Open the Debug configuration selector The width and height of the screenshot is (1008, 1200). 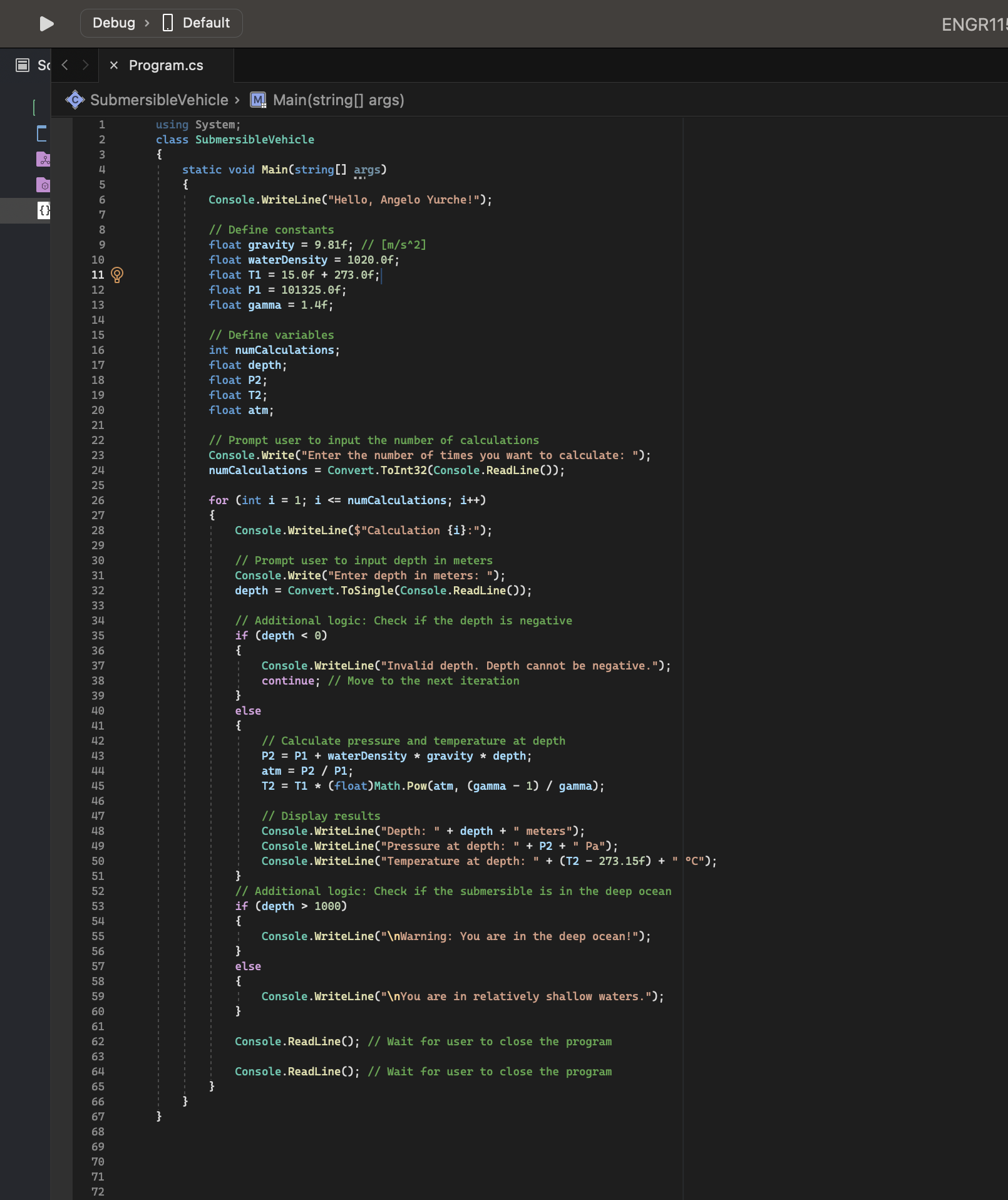click(x=114, y=23)
